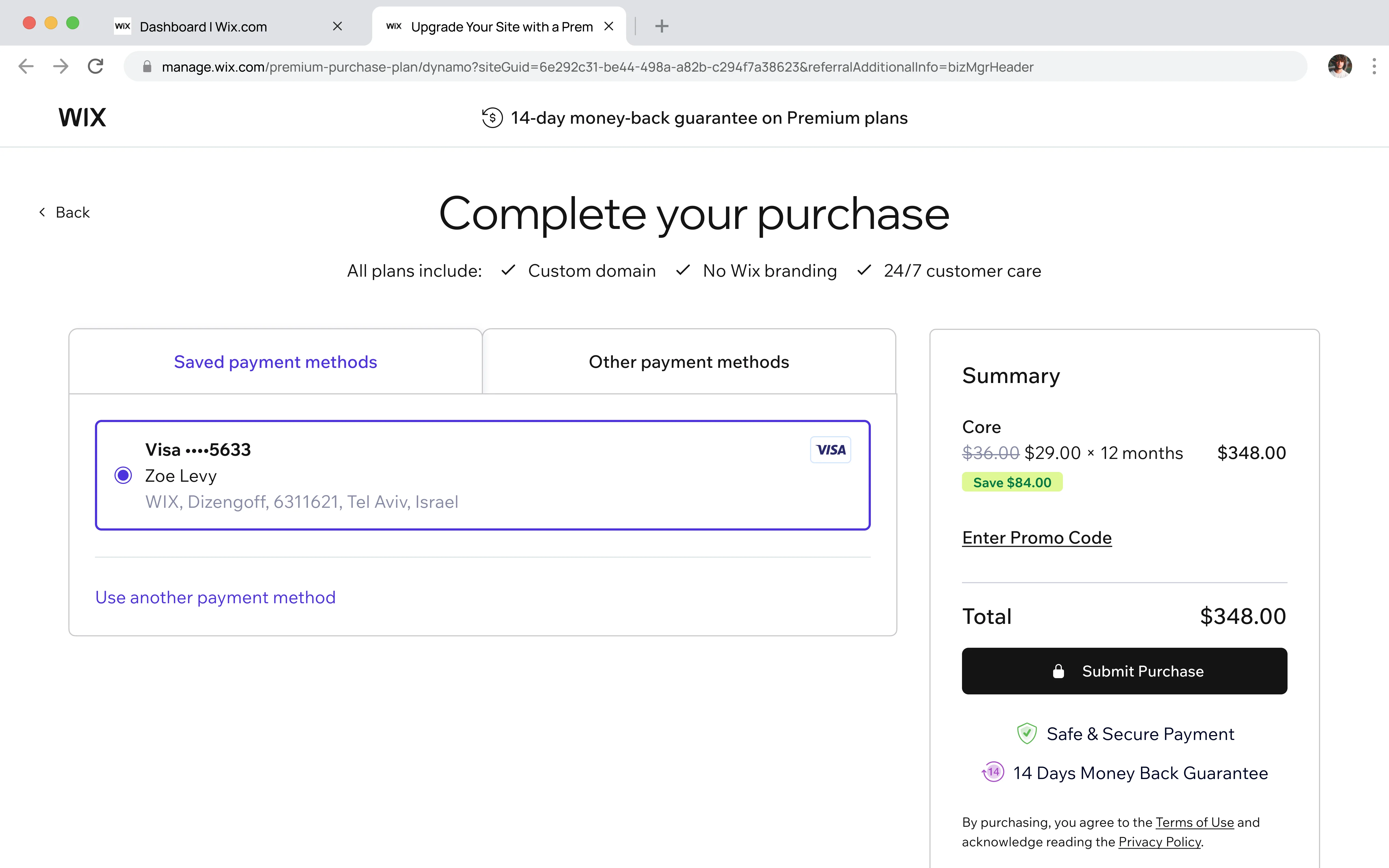The width and height of the screenshot is (1389, 868).
Task: Click the Wix favicon on Dashboard tab
Action: (122, 26)
